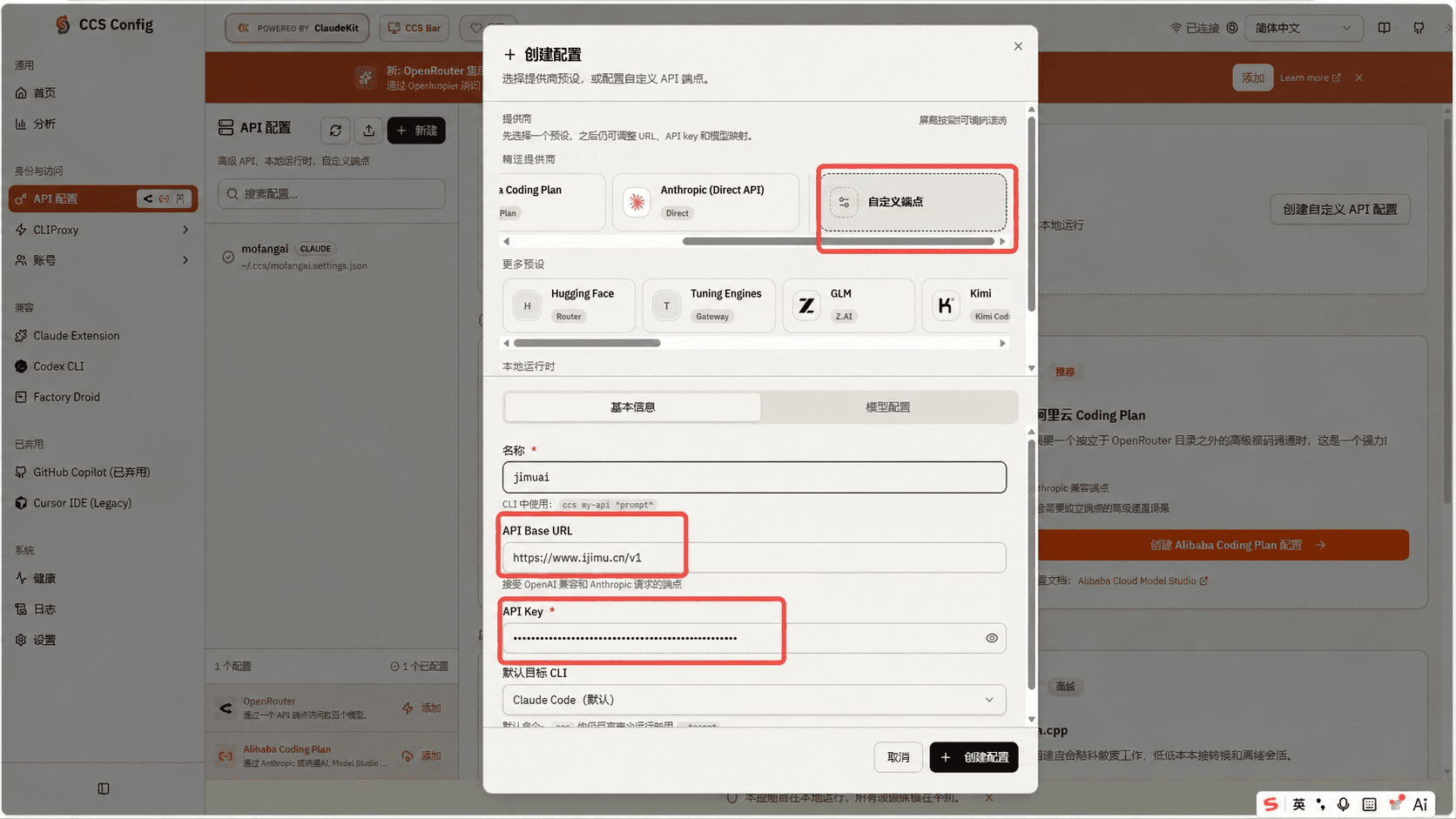Image resolution: width=1456 pixels, height=819 pixels.
Task: Click 创建 Alibaba Coding Plan 配置 button
Action: click(1223, 545)
